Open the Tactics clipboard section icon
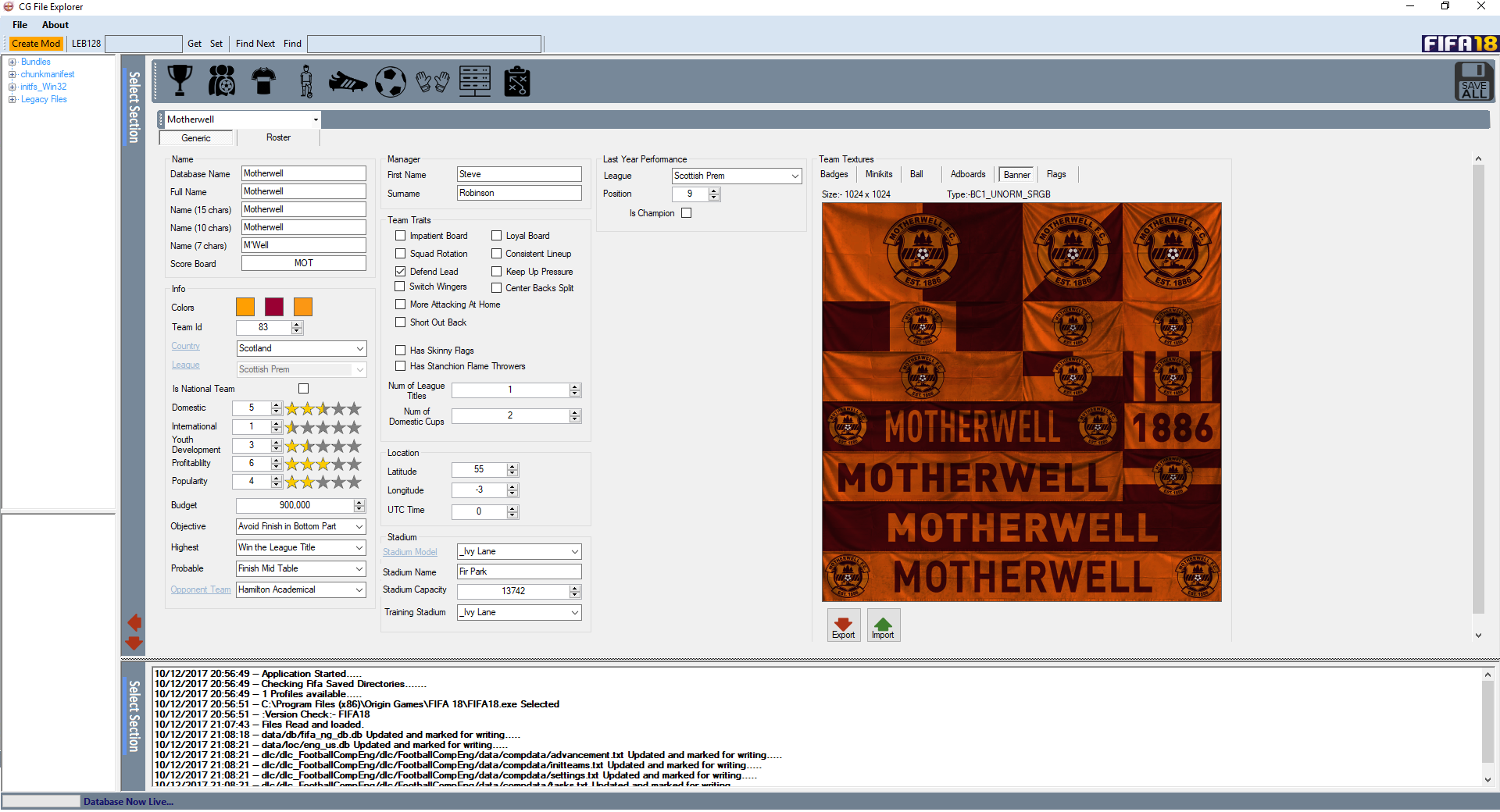1500x812 pixels. (x=517, y=81)
